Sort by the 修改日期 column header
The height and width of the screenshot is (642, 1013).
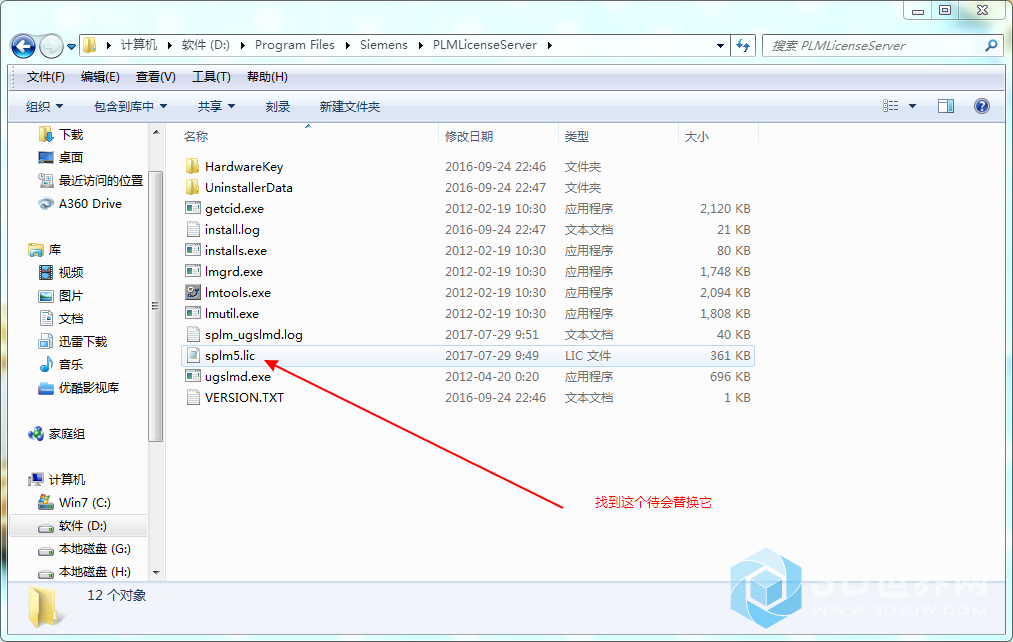[x=469, y=136]
